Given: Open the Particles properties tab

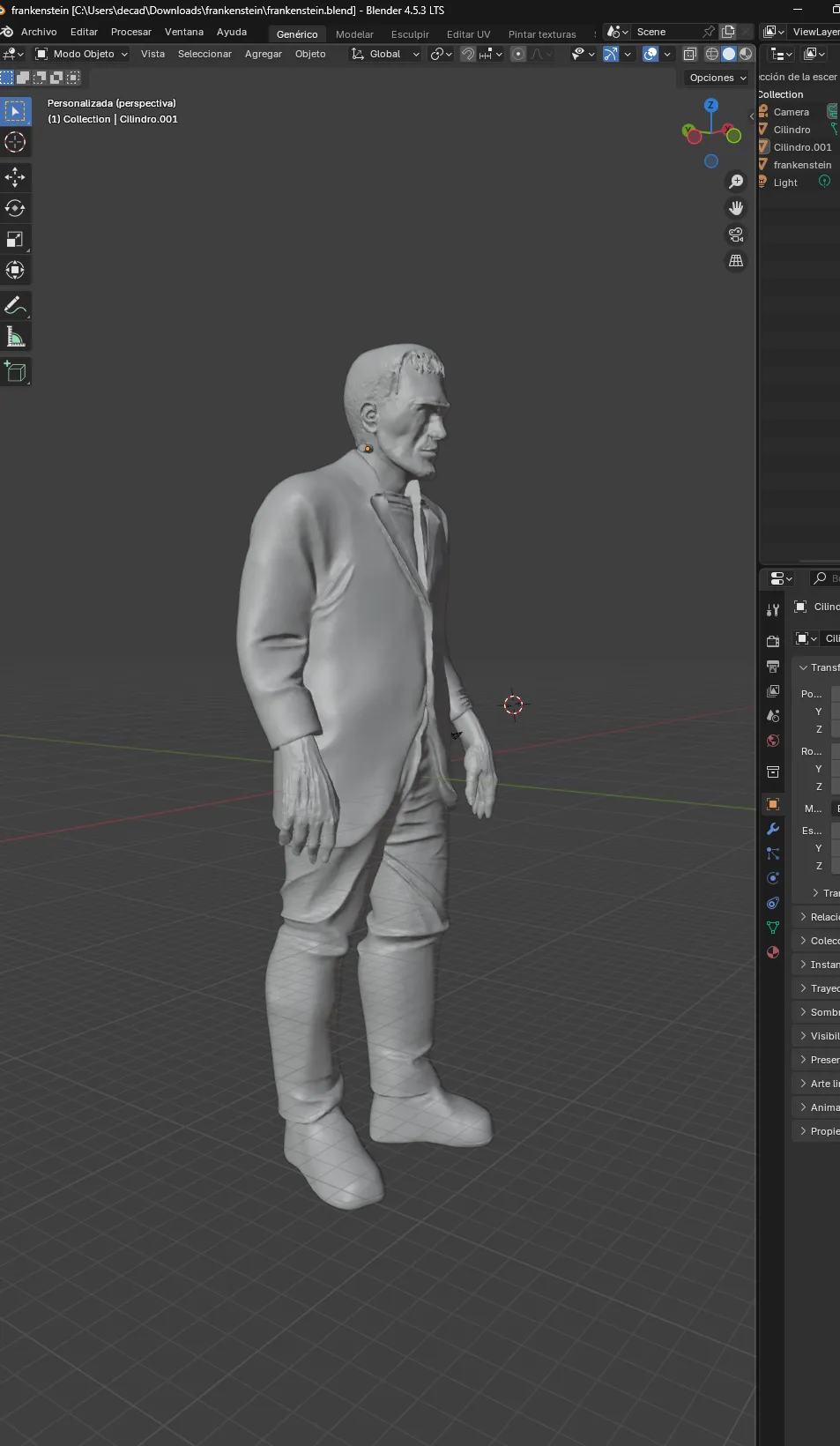Looking at the screenshot, I should point(773,853).
